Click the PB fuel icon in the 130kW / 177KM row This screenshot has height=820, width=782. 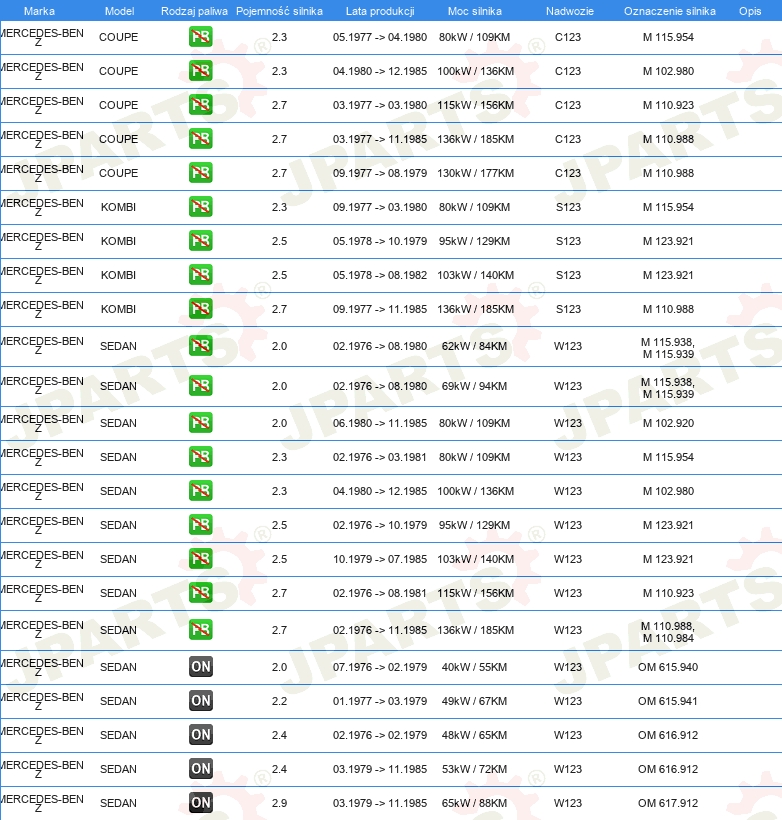(201, 173)
